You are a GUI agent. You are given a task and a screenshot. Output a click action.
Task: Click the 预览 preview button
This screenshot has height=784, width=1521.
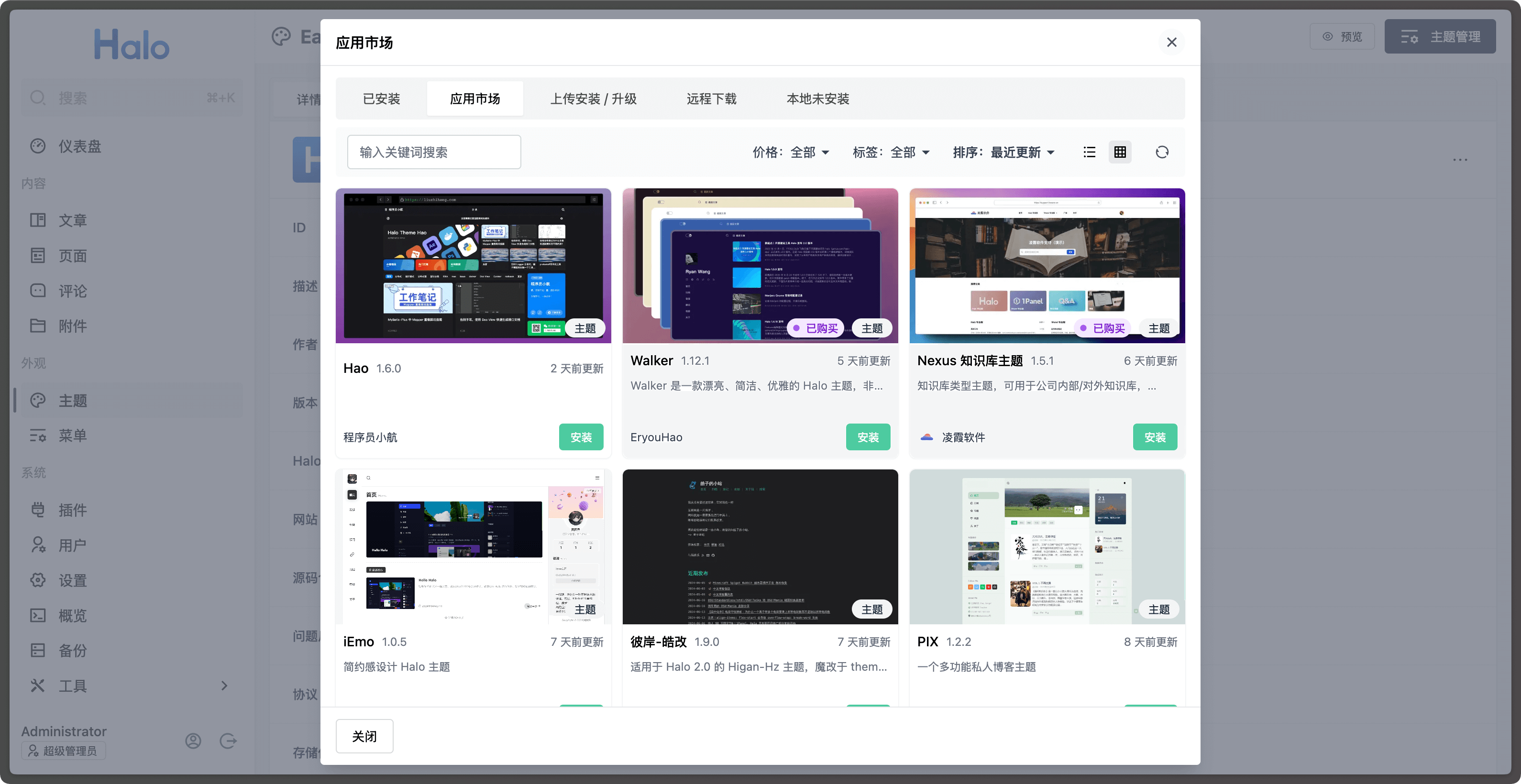(1342, 37)
